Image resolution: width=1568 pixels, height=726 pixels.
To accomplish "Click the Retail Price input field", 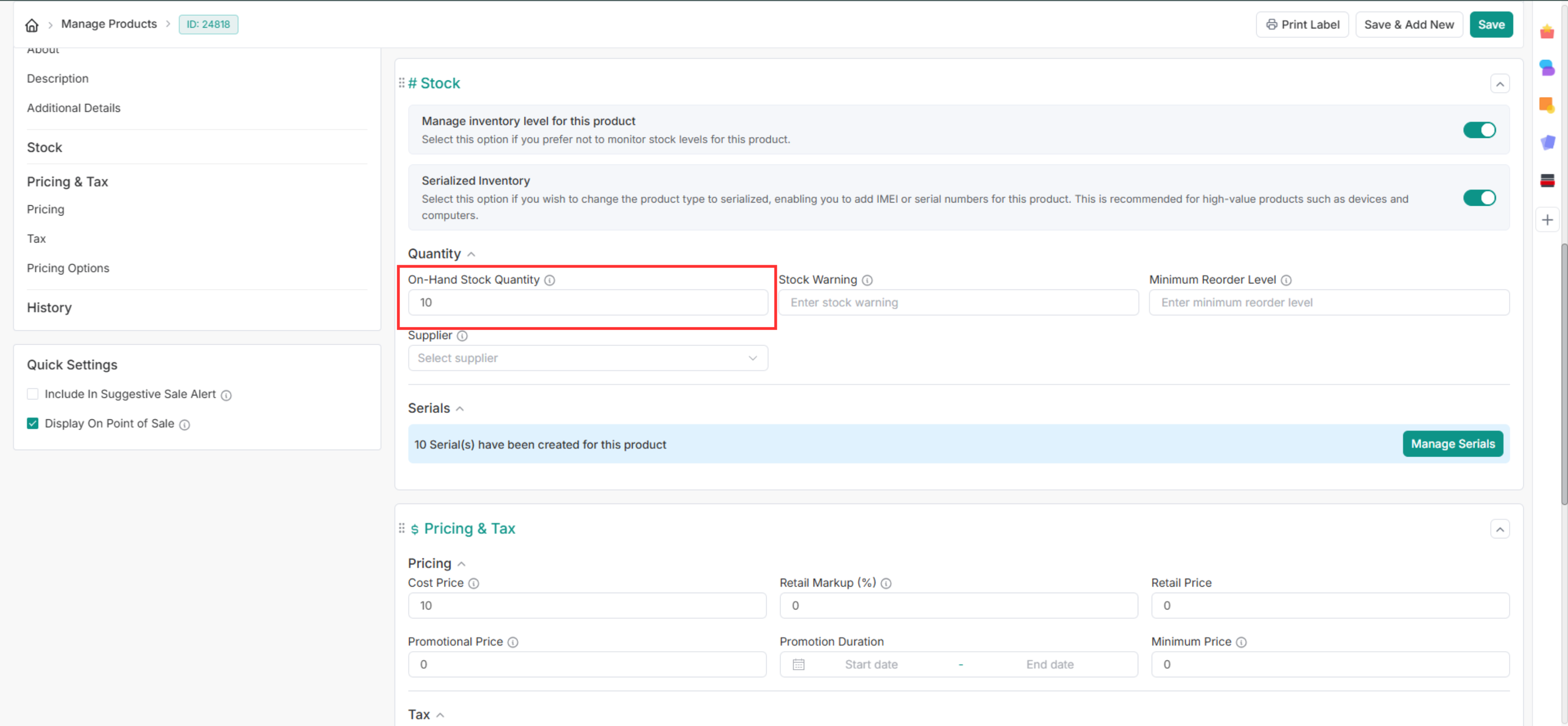I will pos(1331,606).
